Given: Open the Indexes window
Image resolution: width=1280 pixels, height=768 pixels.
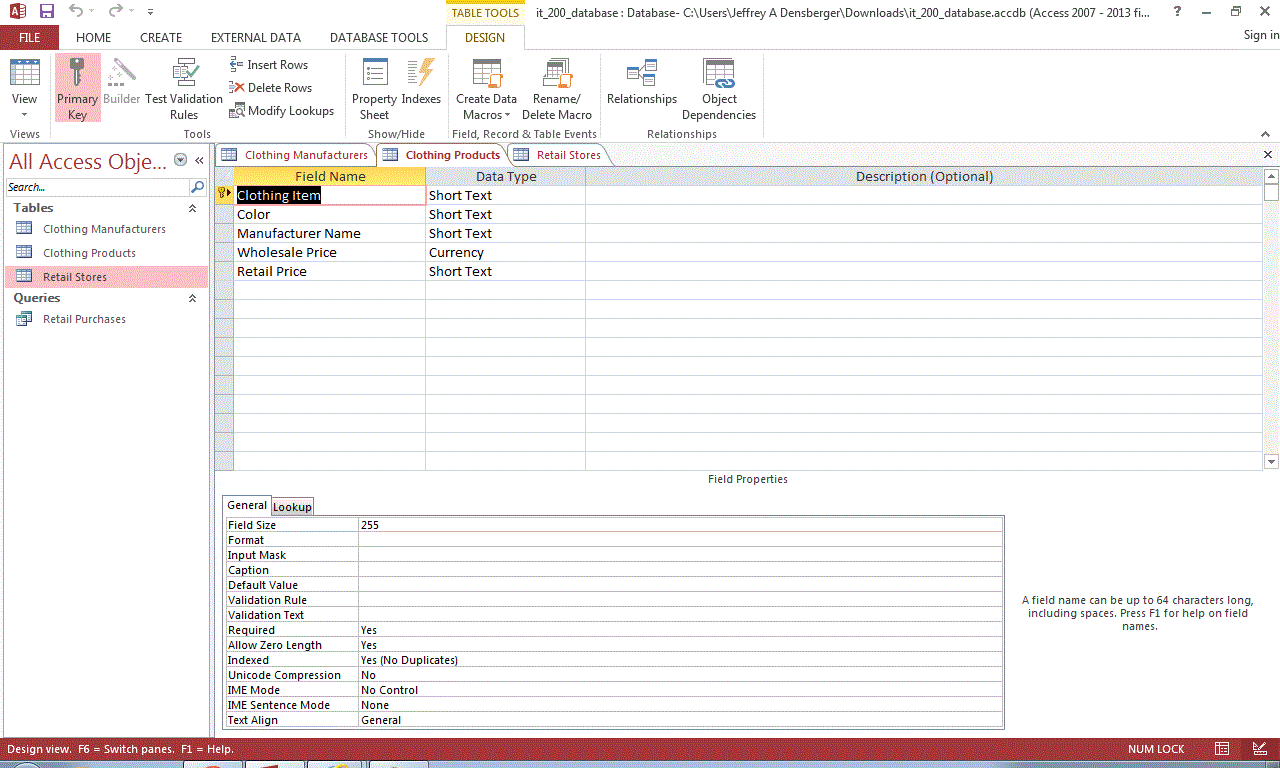Looking at the screenshot, I should point(420,88).
